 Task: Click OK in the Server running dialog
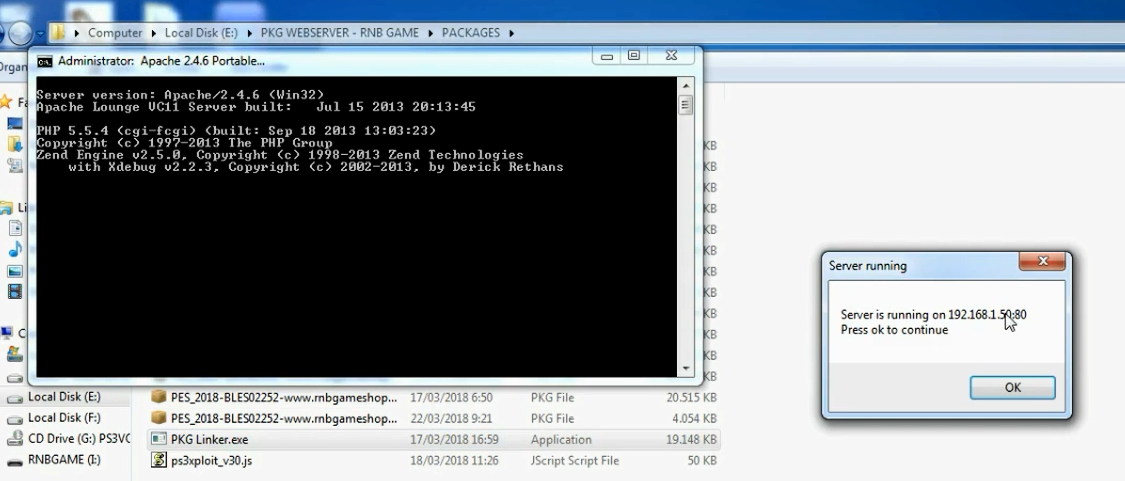pos(1012,388)
